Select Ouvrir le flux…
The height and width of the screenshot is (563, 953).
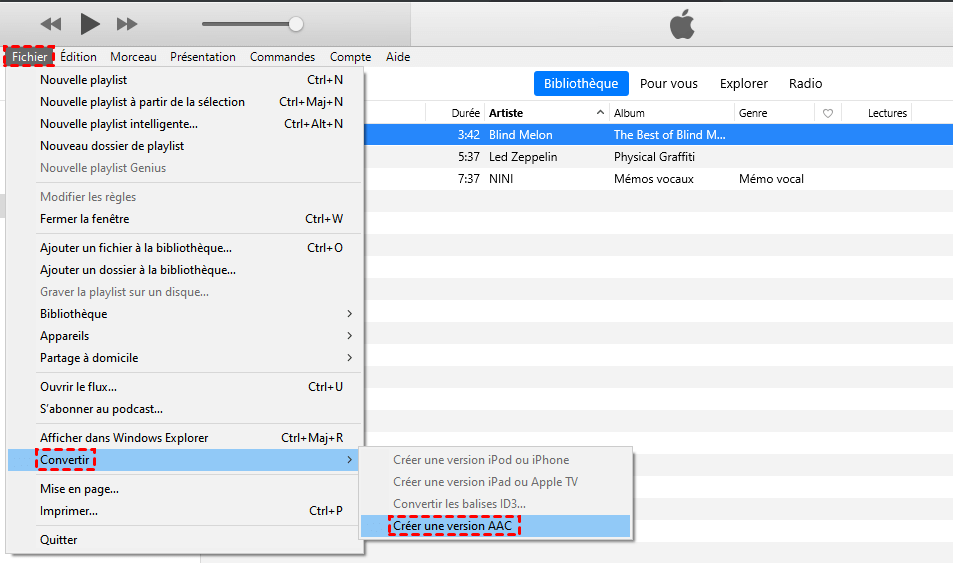tap(185, 387)
